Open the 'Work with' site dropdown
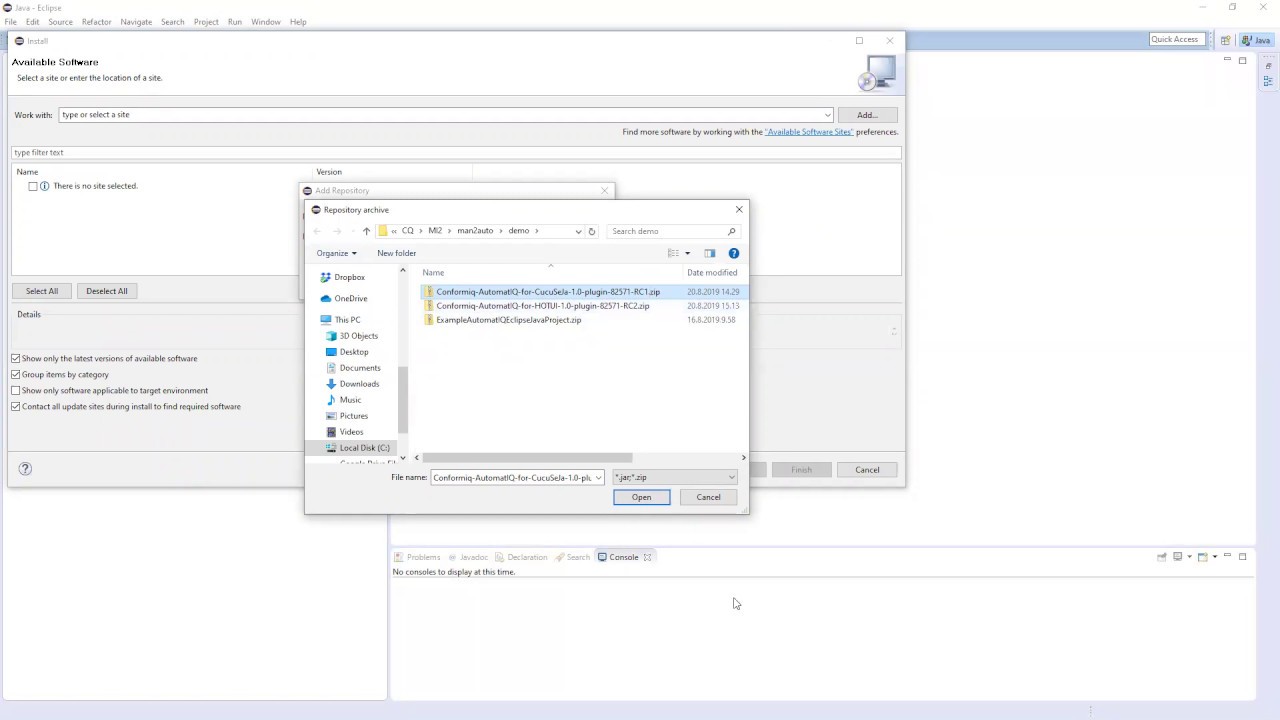Image resolution: width=1280 pixels, height=720 pixels. (x=827, y=115)
